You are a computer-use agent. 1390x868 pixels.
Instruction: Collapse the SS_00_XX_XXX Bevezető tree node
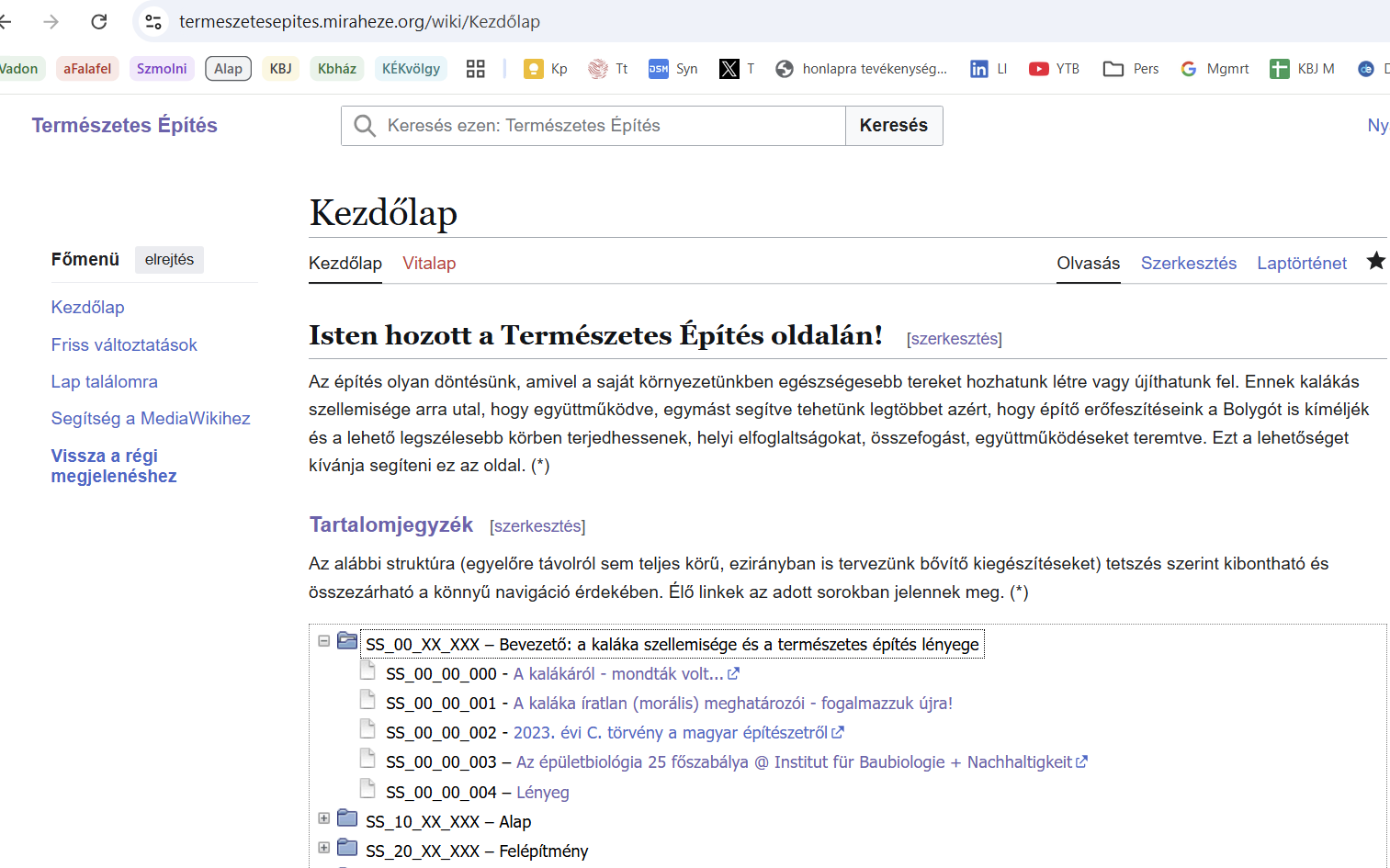point(323,641)
